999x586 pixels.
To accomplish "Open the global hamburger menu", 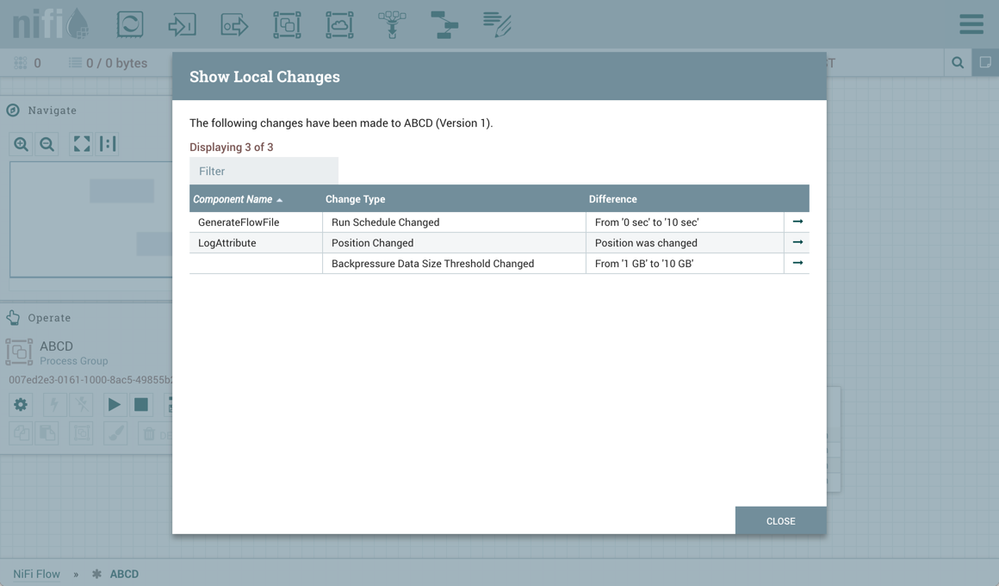I will [x=969, y=23].
